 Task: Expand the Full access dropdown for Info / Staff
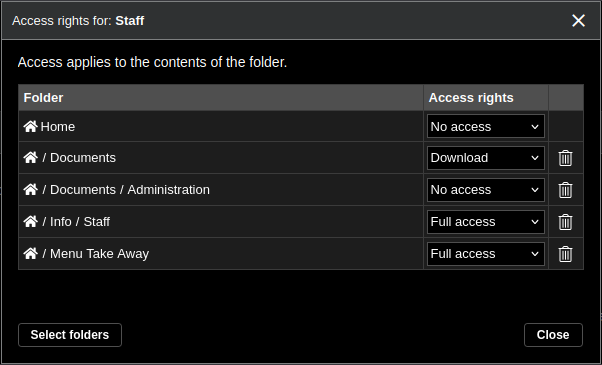(486, 222)
